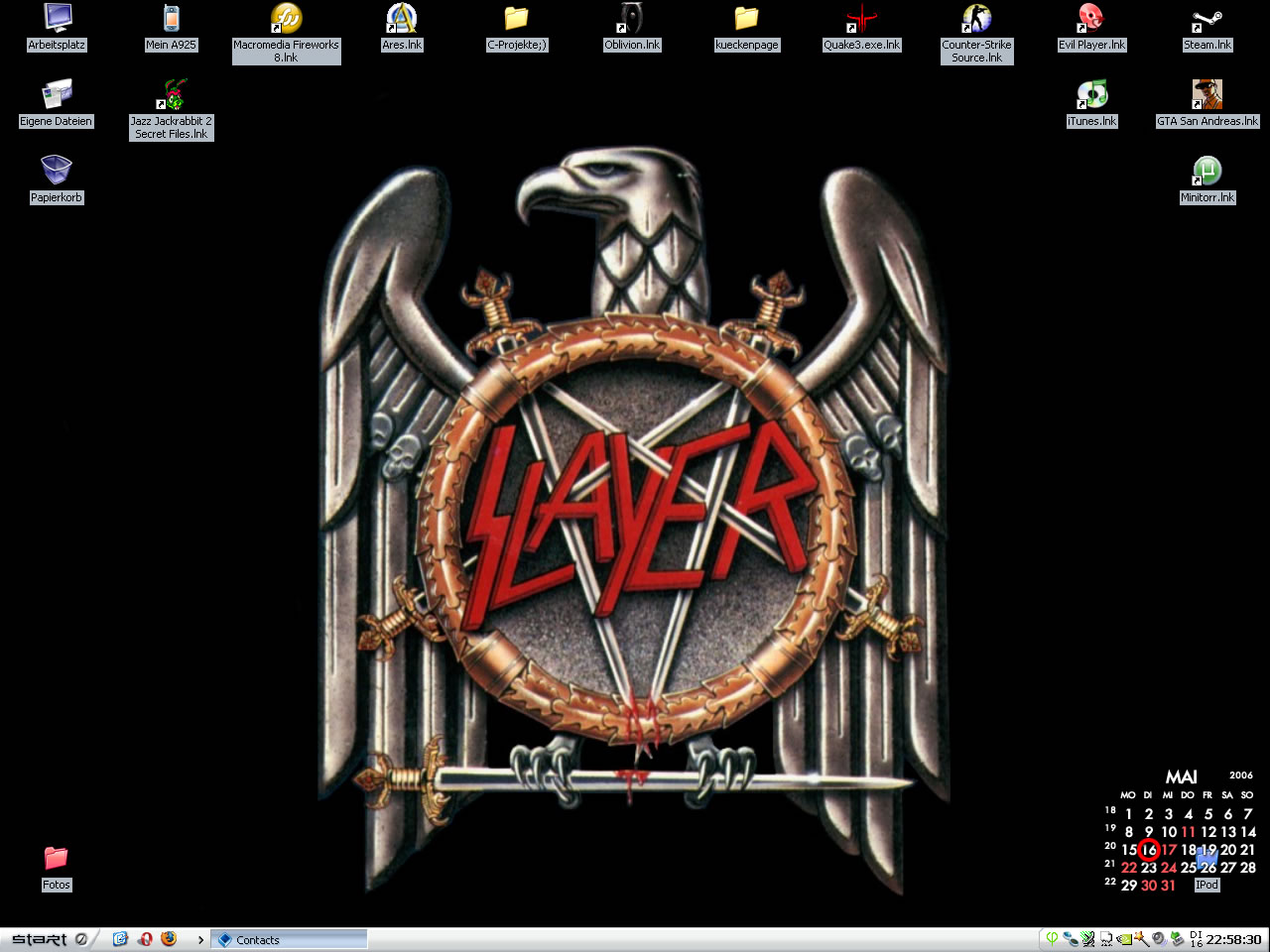Open the Papierkorb recycle bin
This screenshot has width=1270, height=952.
[57, 171]
